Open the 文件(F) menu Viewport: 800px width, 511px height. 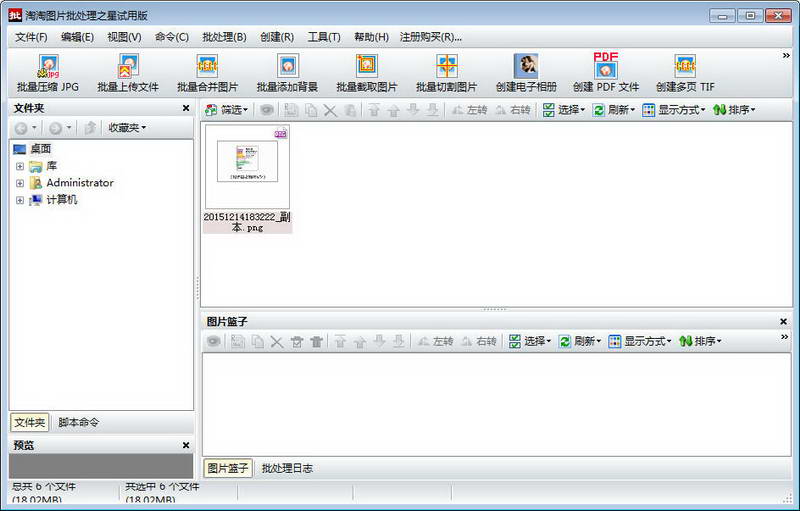31,37
